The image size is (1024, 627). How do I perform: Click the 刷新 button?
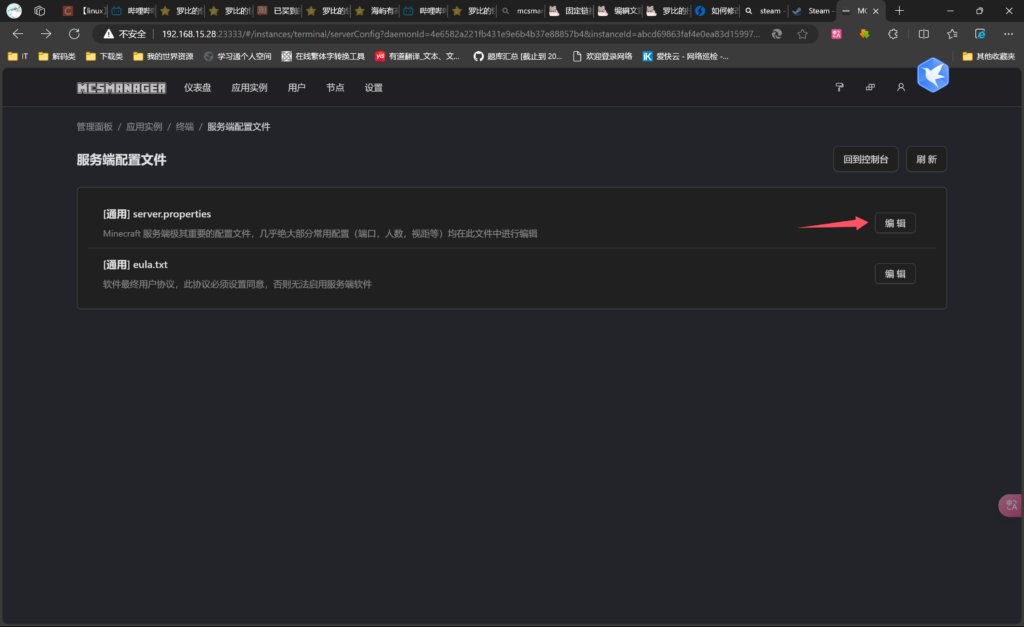pos(926,160)
